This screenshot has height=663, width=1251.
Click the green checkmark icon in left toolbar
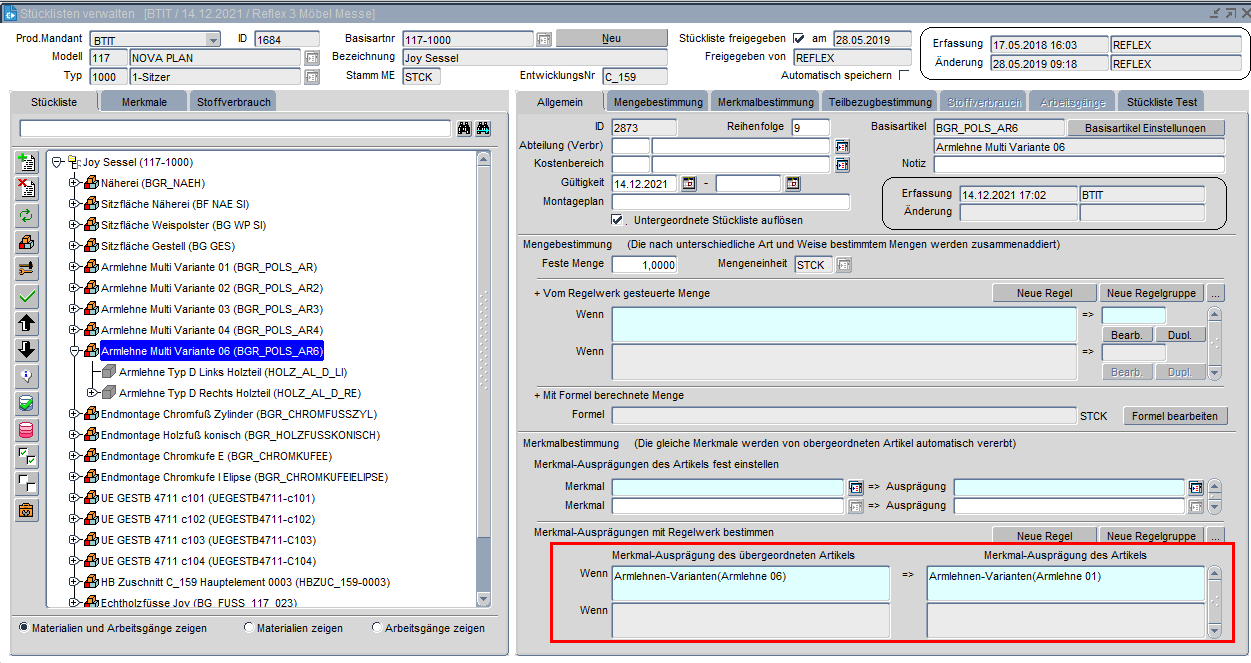coord(27,296)
